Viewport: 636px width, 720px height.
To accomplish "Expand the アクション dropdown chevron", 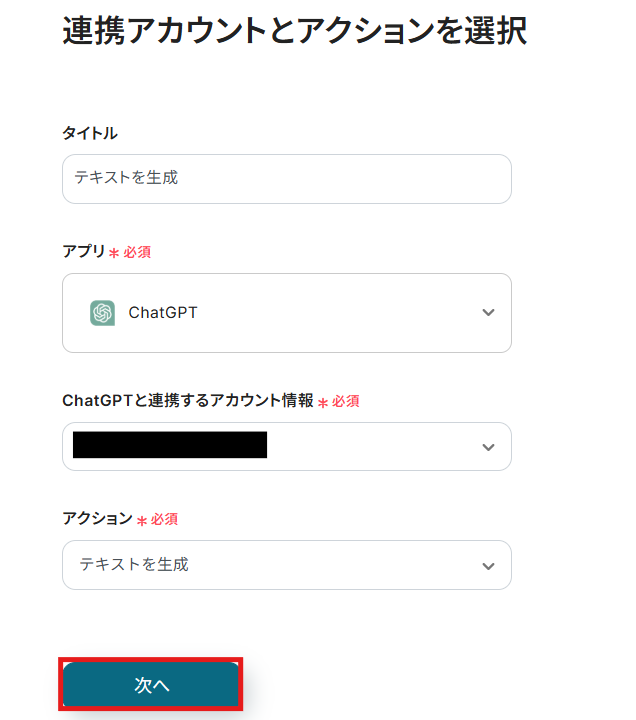I will point(488,566).
